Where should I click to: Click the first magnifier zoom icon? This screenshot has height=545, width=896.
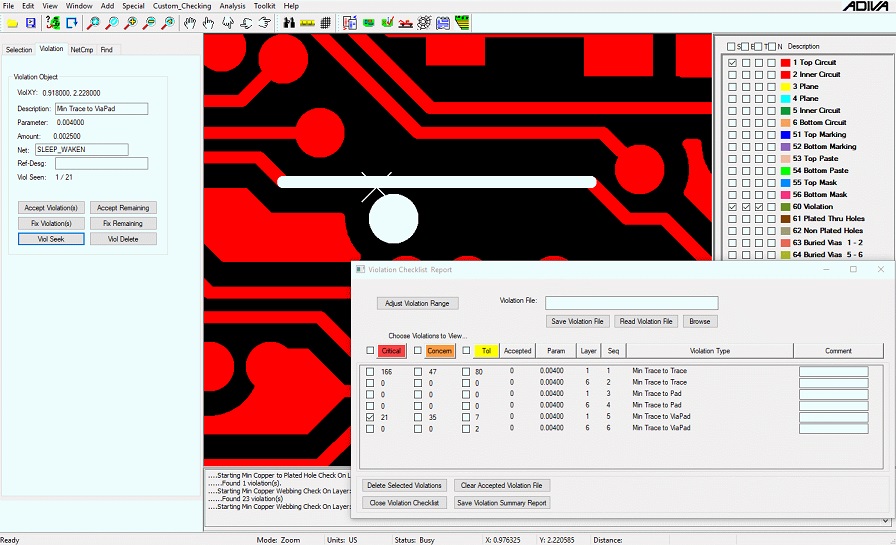click(93, 23)
